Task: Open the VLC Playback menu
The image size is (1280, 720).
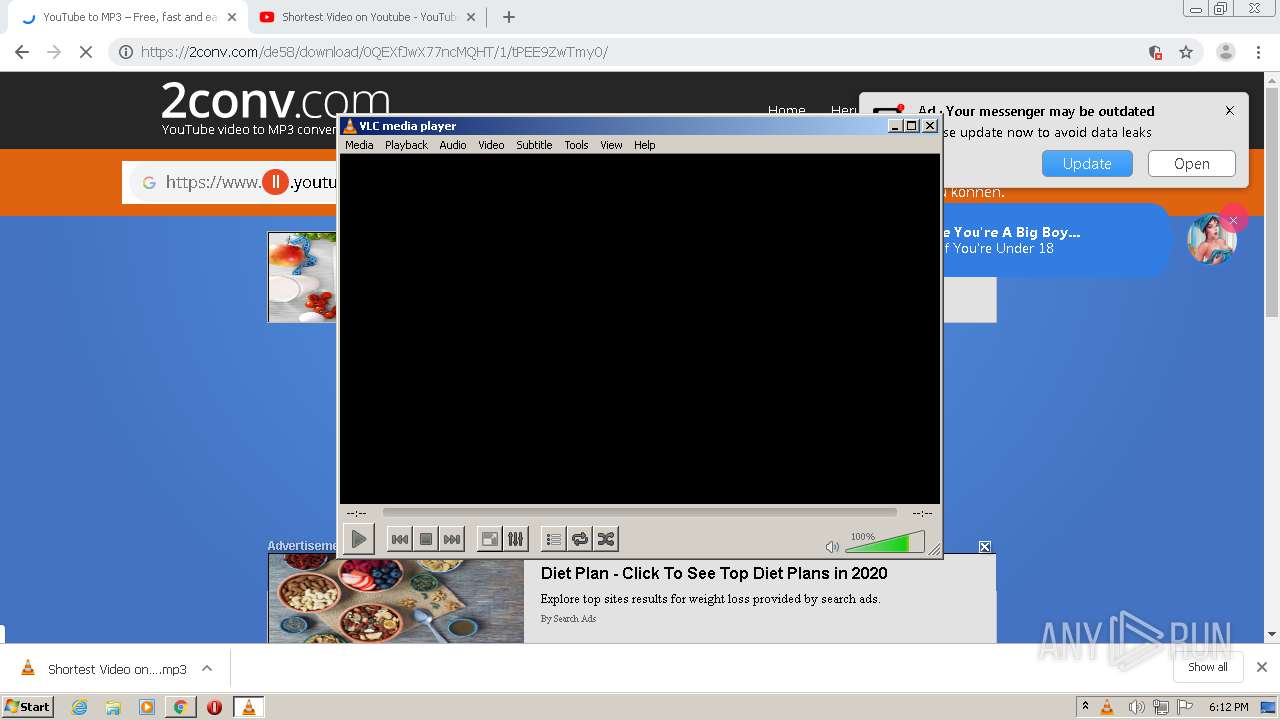Action: 406,145
